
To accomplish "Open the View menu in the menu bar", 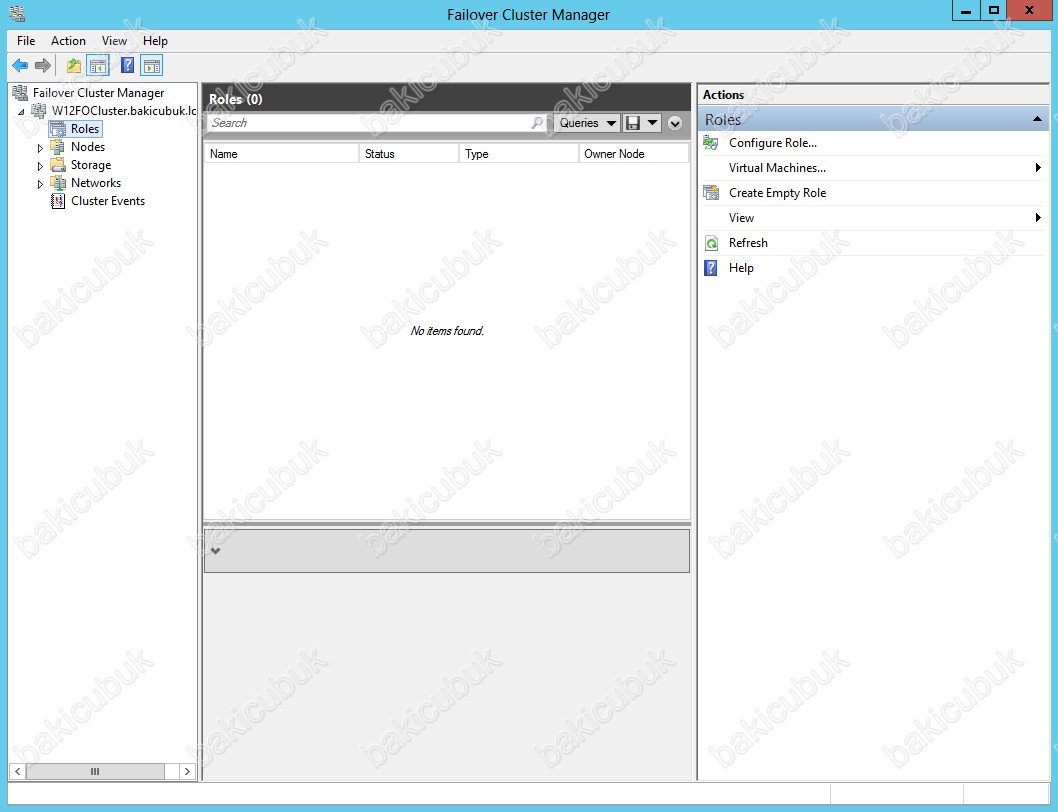I will 114,41.
